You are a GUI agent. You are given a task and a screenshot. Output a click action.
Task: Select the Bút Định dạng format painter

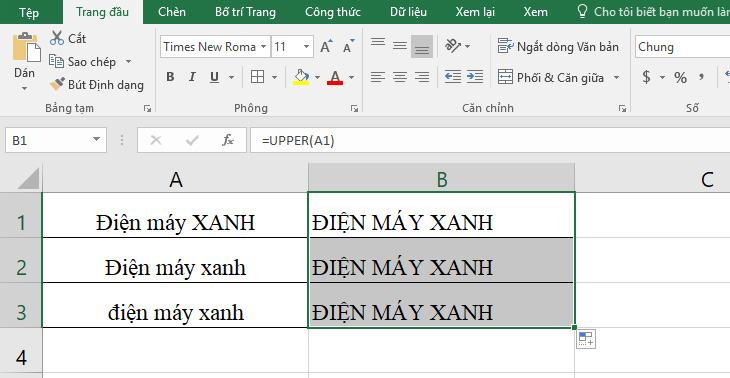[x=96, y=85]
